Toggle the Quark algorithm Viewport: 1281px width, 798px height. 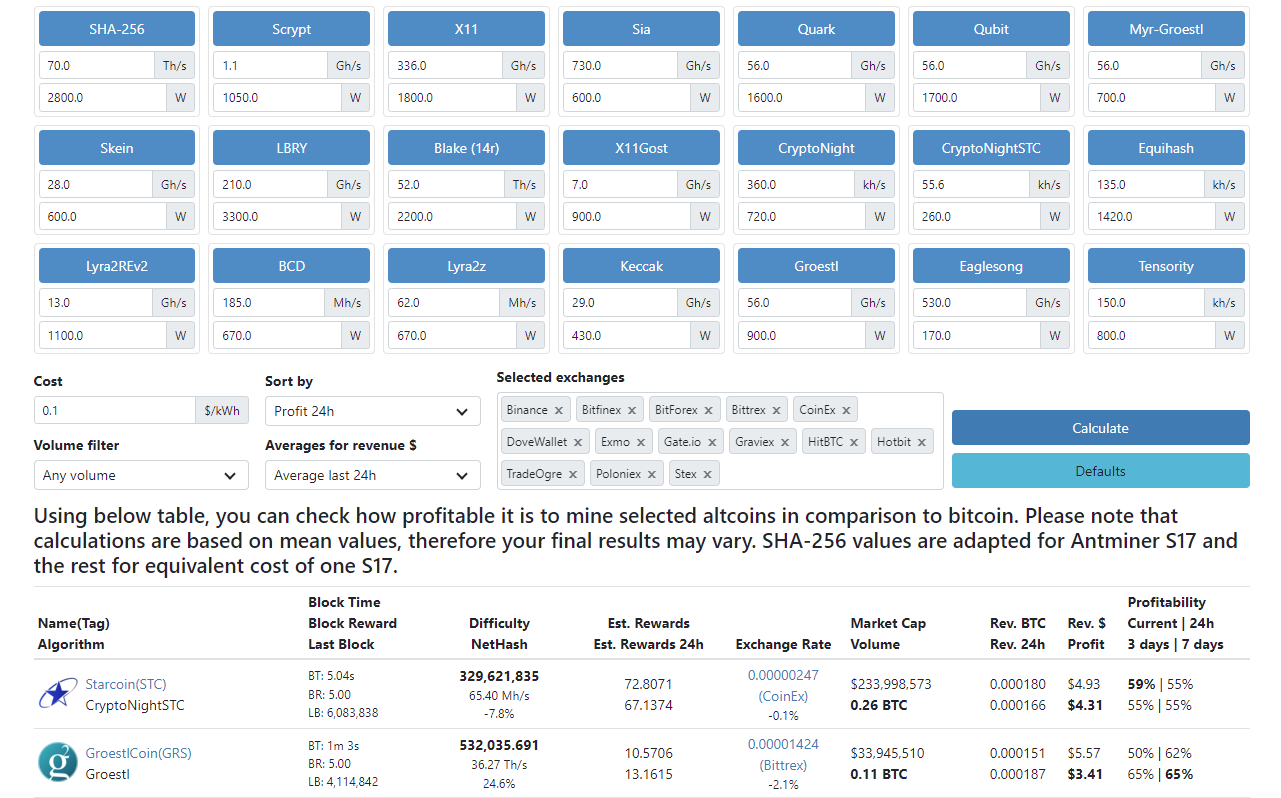point(816,29)
